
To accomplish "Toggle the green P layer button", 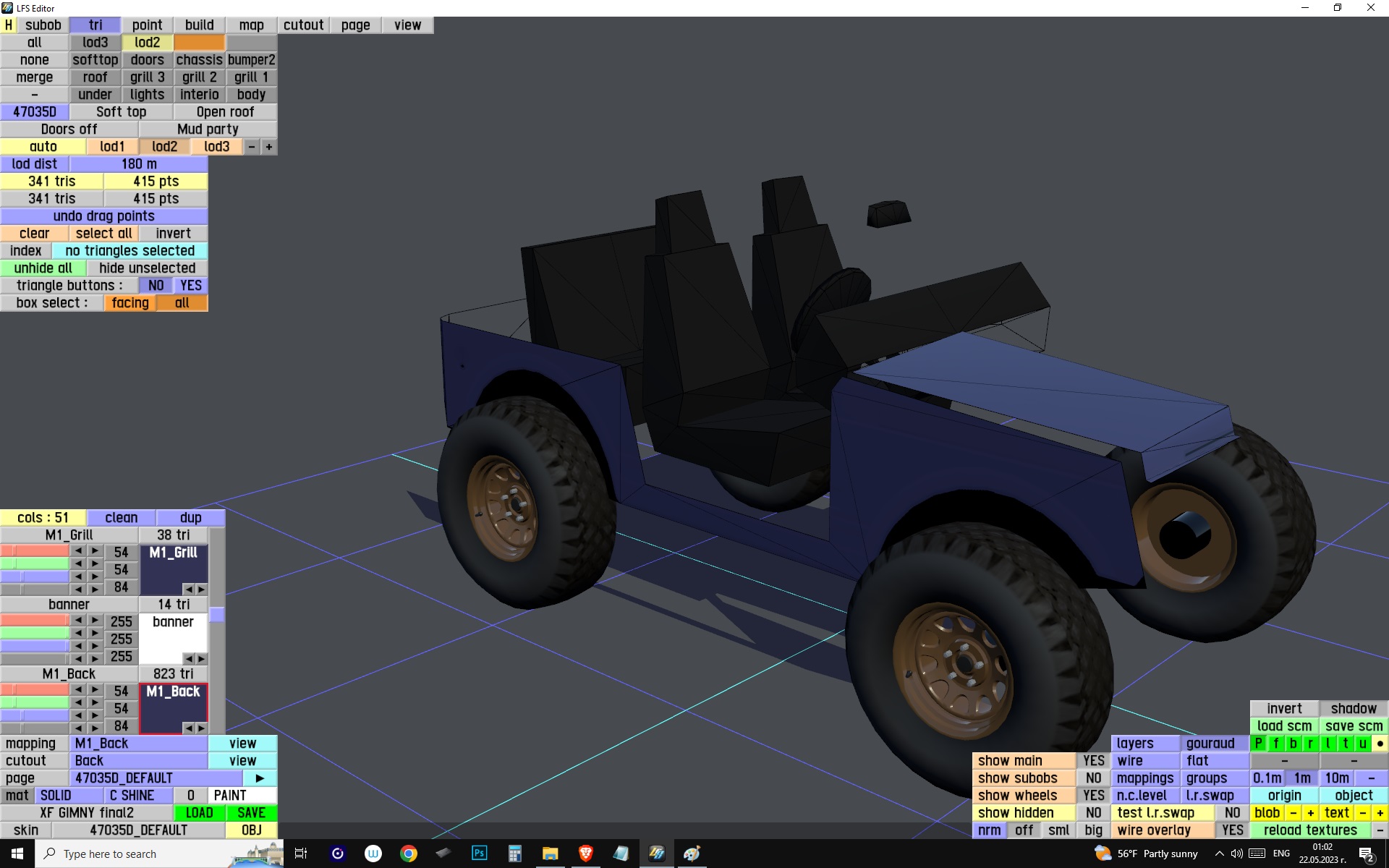I will click(x=1259, y=744).
